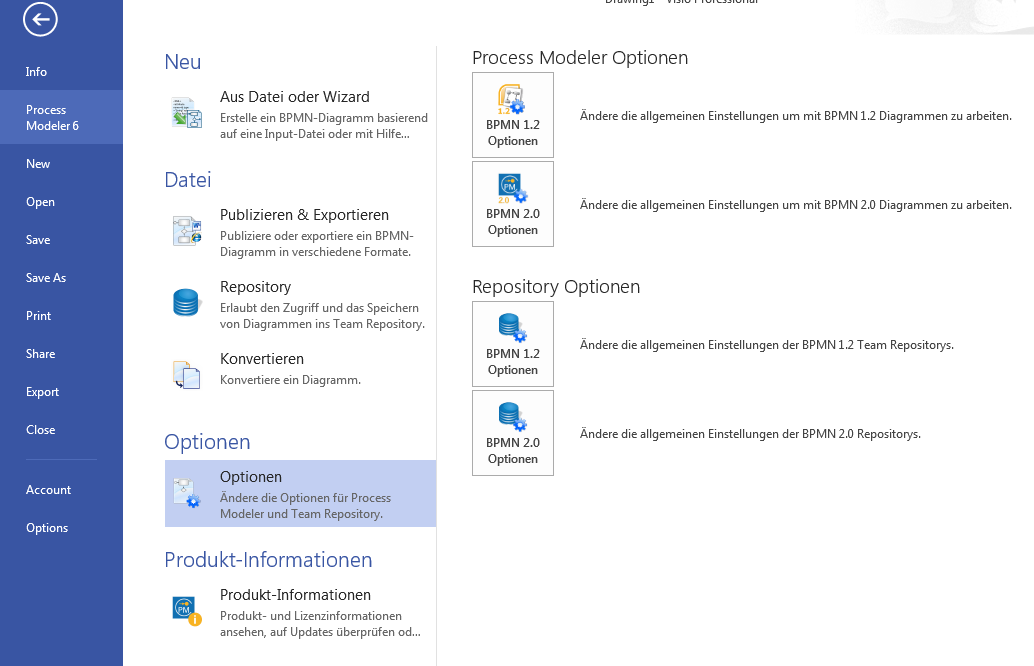Click the Repository database icon

187,303
